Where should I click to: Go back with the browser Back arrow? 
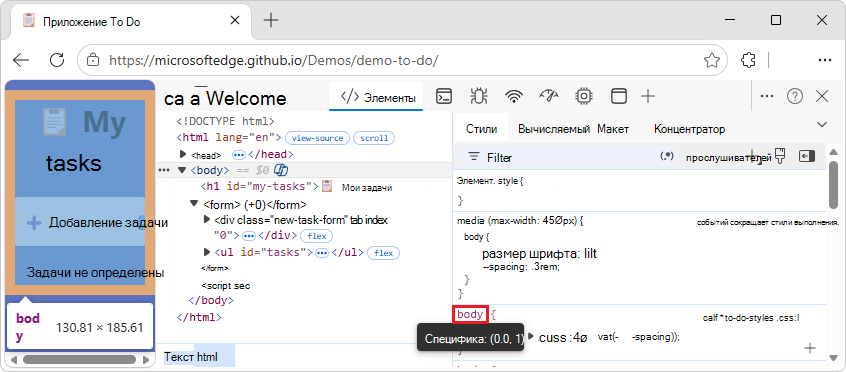[x=22, y=60]
